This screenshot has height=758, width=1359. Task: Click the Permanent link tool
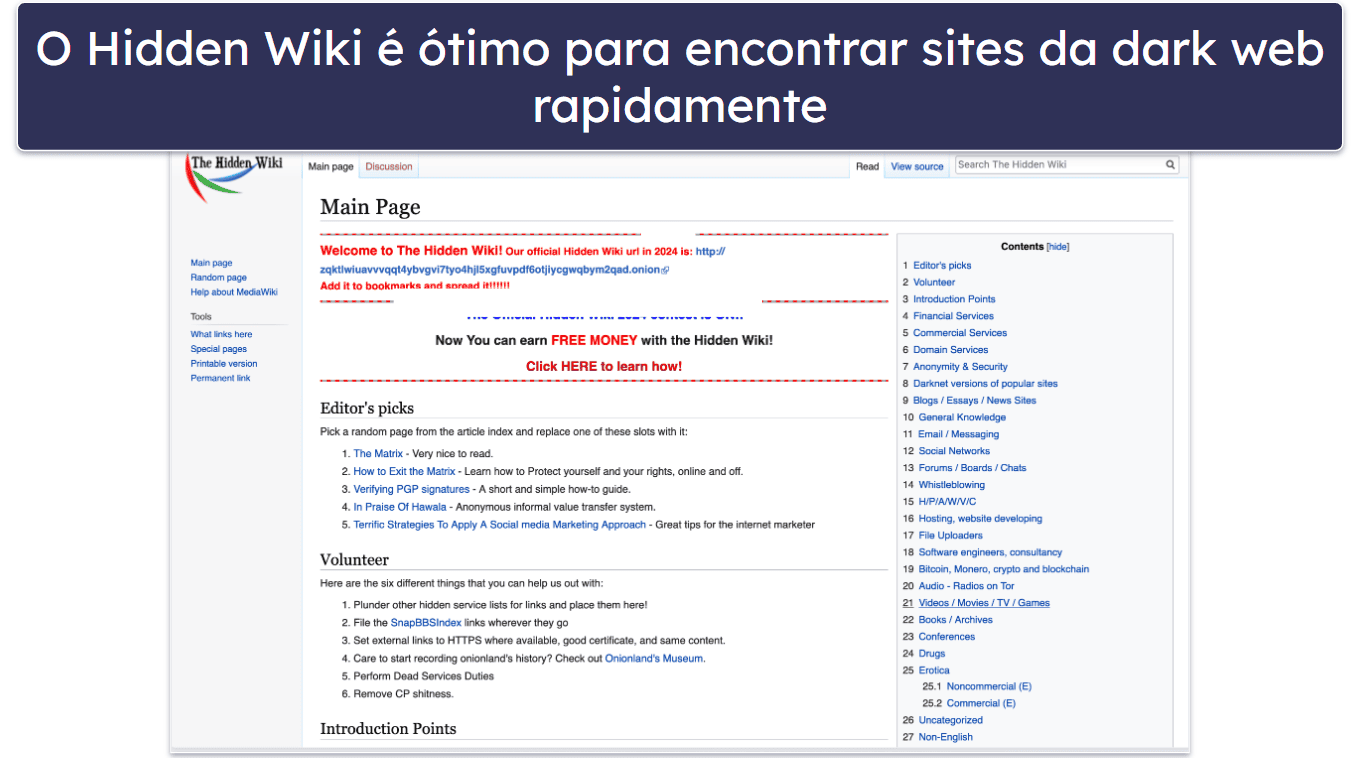221,378
